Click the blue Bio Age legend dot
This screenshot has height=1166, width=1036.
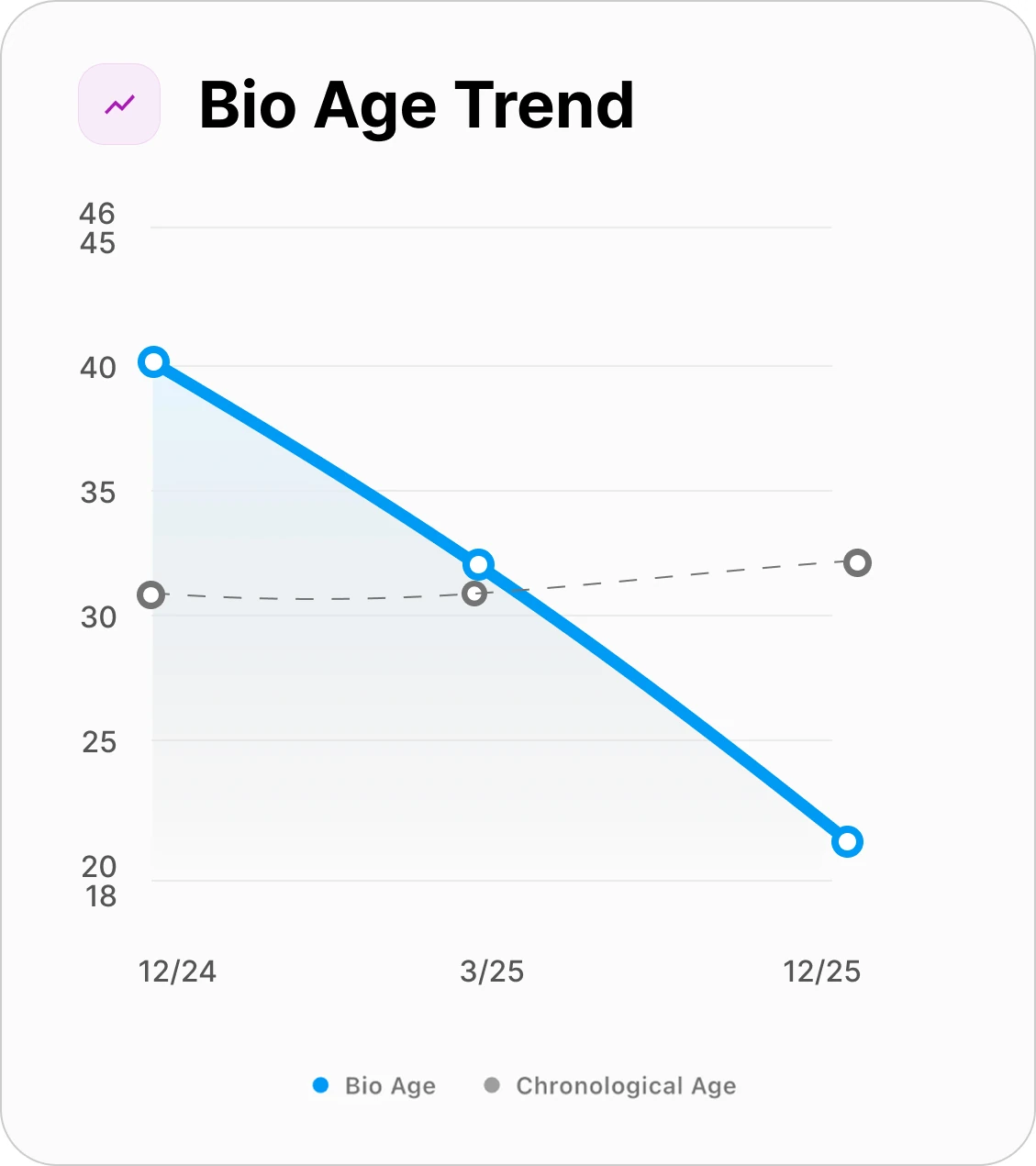click(320, 1085)
